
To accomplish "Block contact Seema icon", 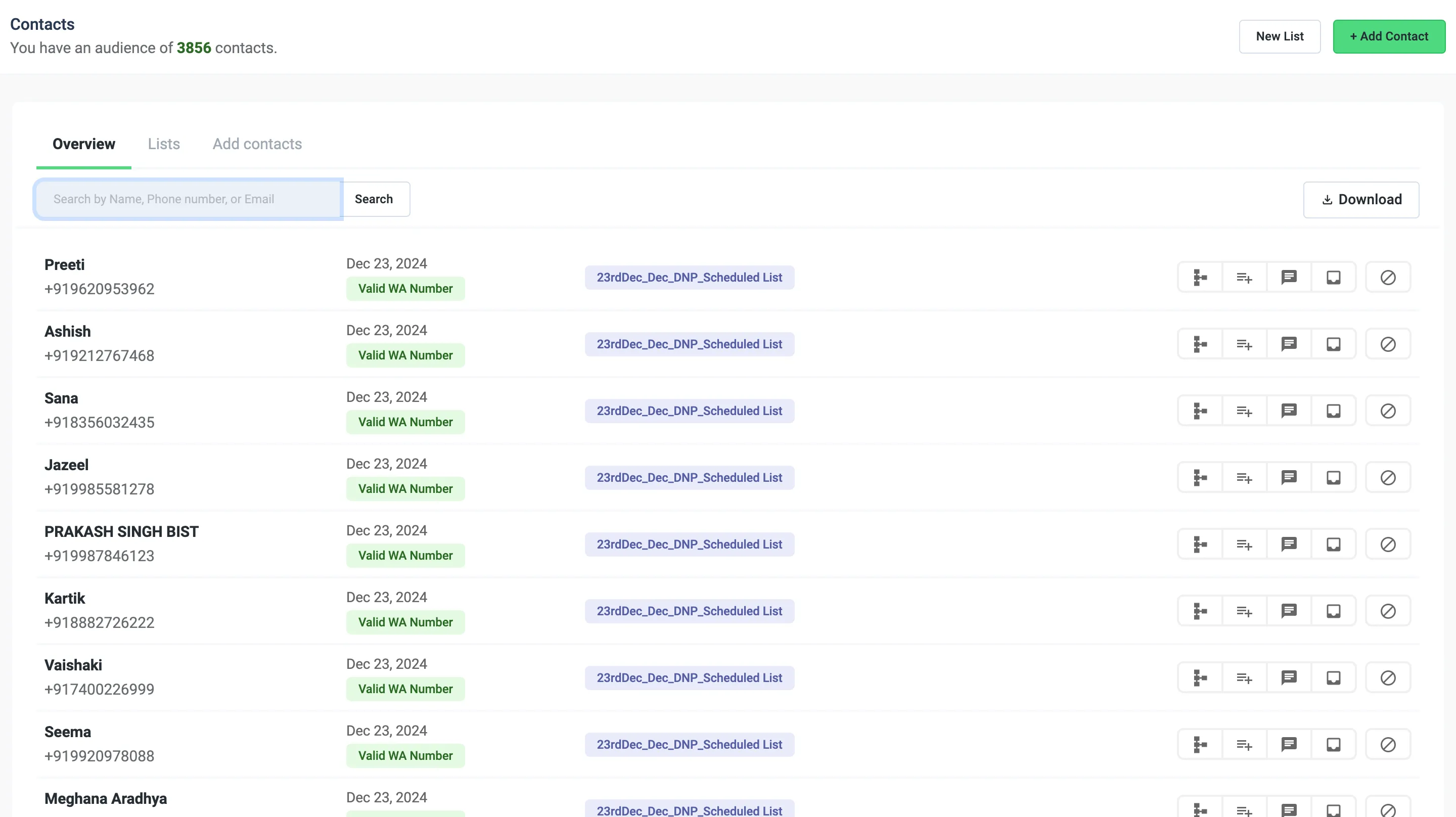I will pos(1388,745).
